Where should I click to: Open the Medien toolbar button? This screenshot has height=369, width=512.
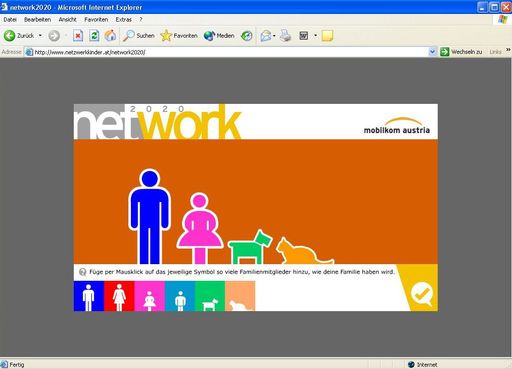pyautogui.click(x=219, y=36)
